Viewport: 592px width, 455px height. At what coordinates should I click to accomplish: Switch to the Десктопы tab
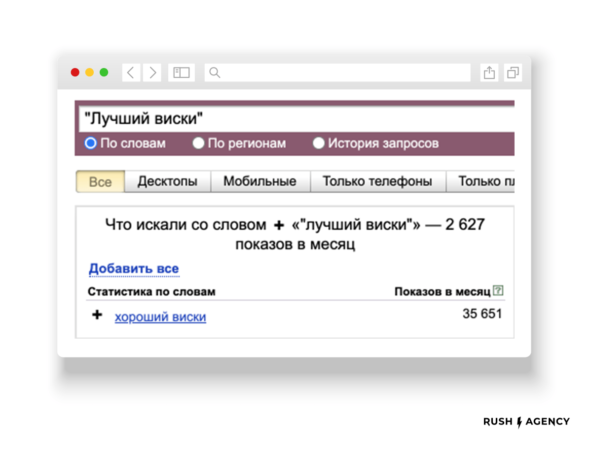[167, 182]
